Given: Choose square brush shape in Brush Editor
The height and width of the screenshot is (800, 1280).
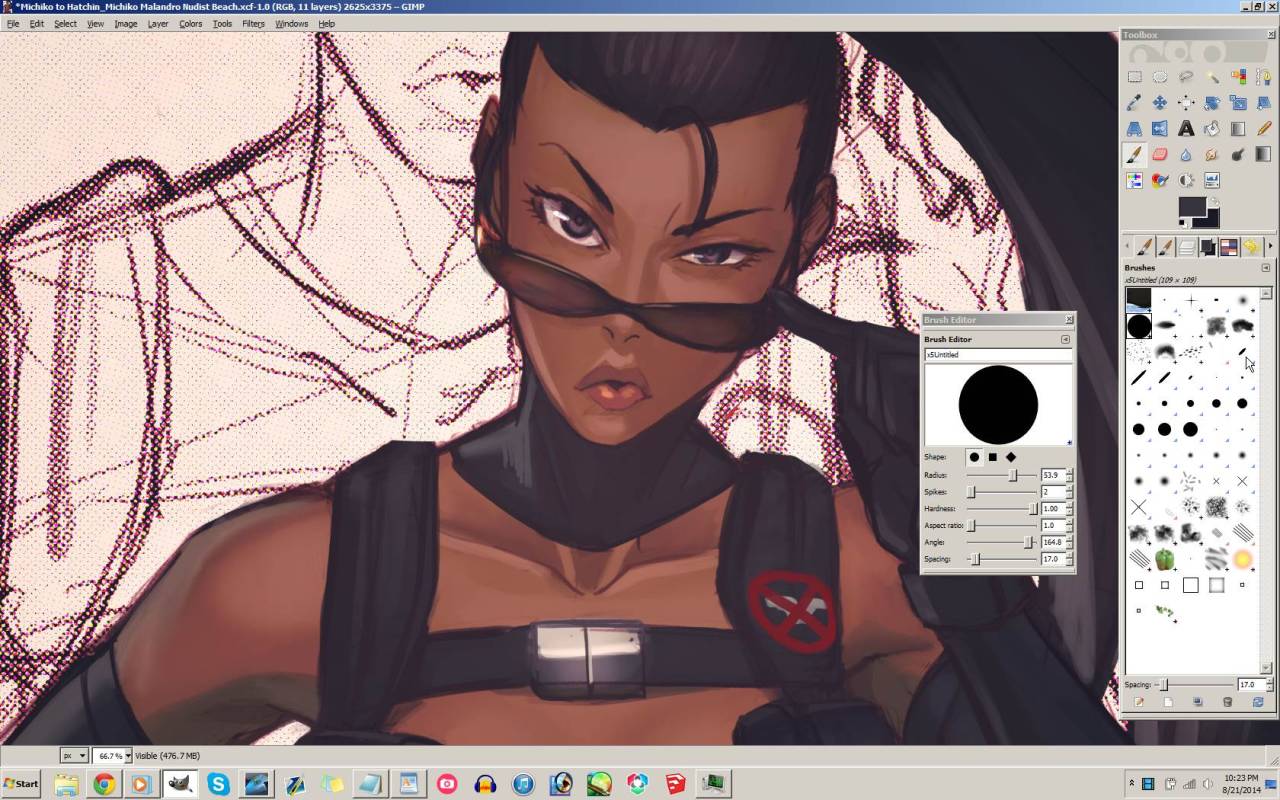Looking at the screenshot, I should point(992,457).
